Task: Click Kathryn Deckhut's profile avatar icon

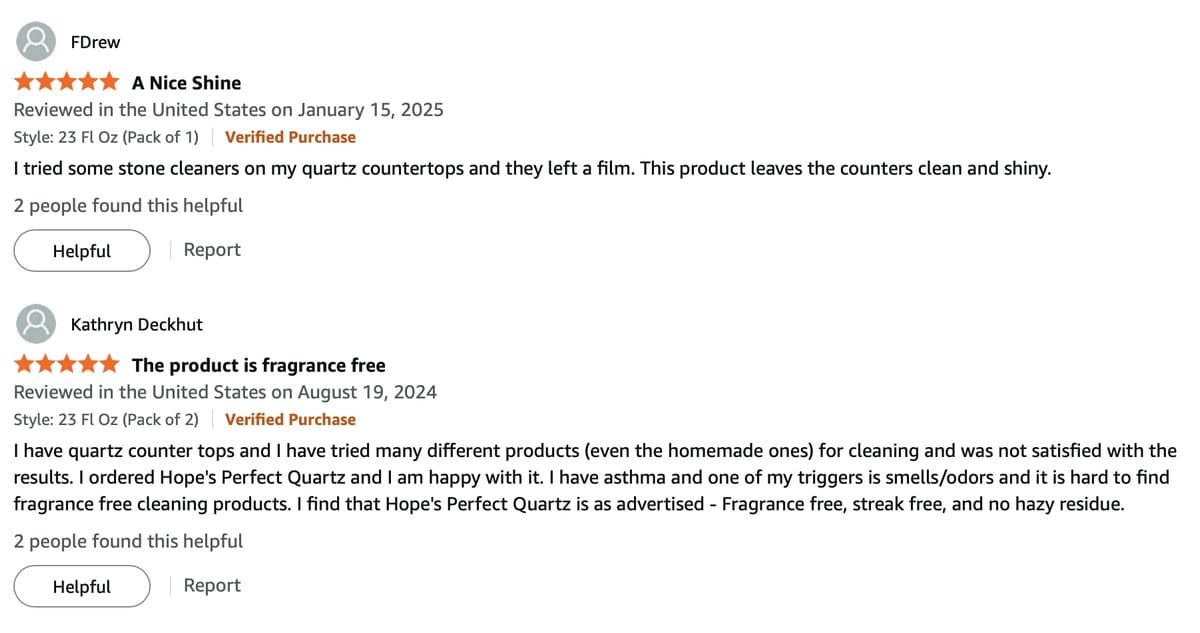Action: (37, 324)
